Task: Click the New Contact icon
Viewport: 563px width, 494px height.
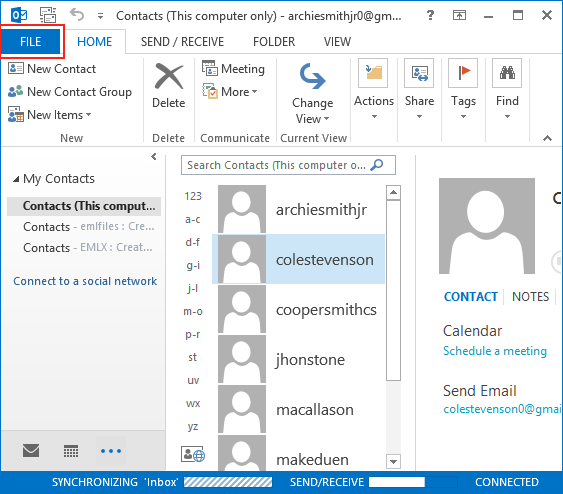Action: (16, 68)
